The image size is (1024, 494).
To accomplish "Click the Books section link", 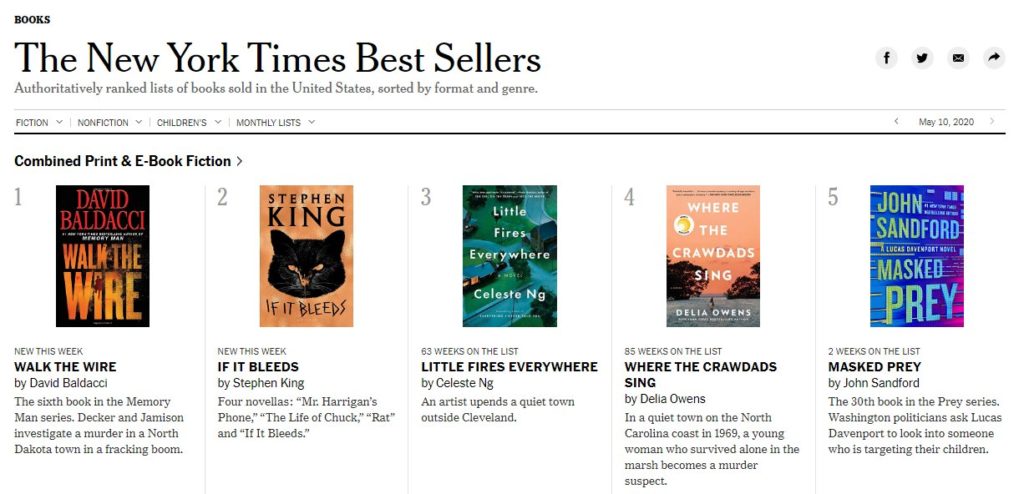I will 32,19.
